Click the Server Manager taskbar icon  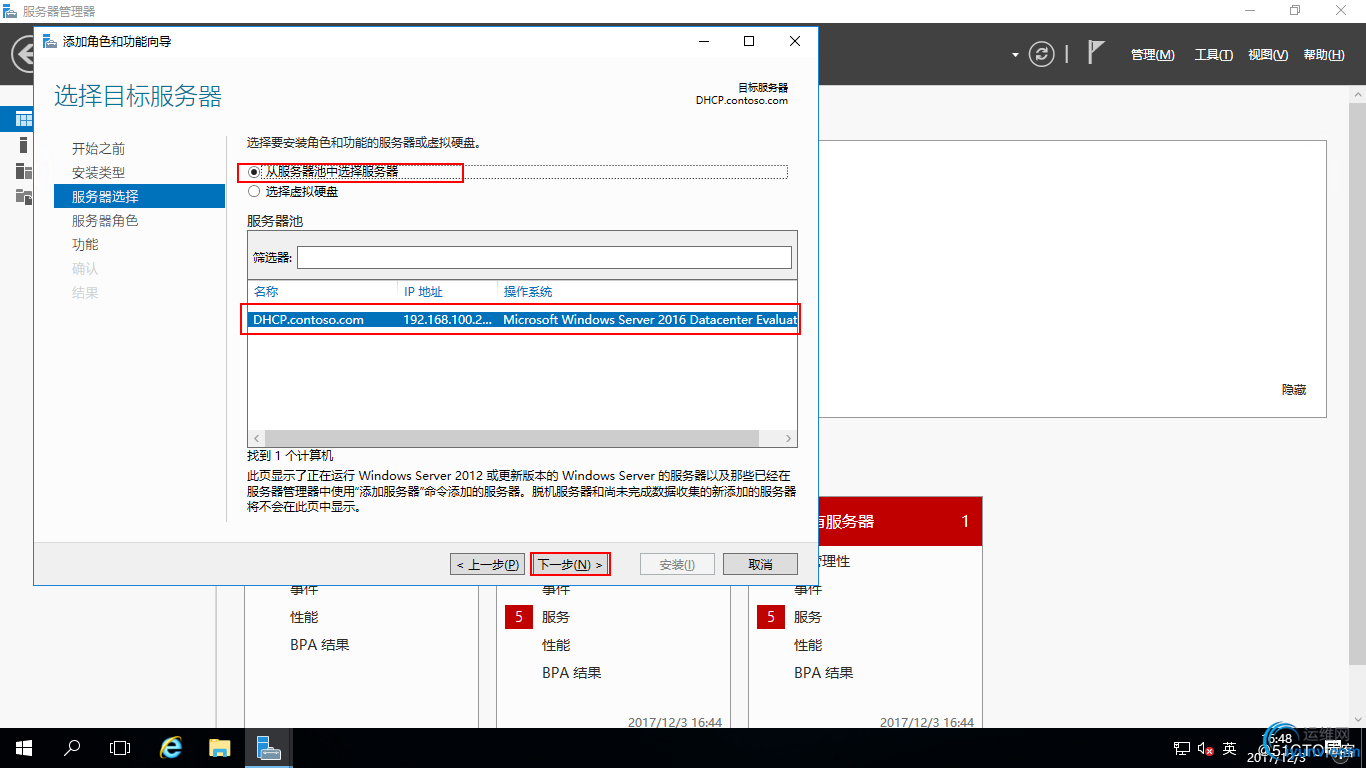click(x=268, y=748)
